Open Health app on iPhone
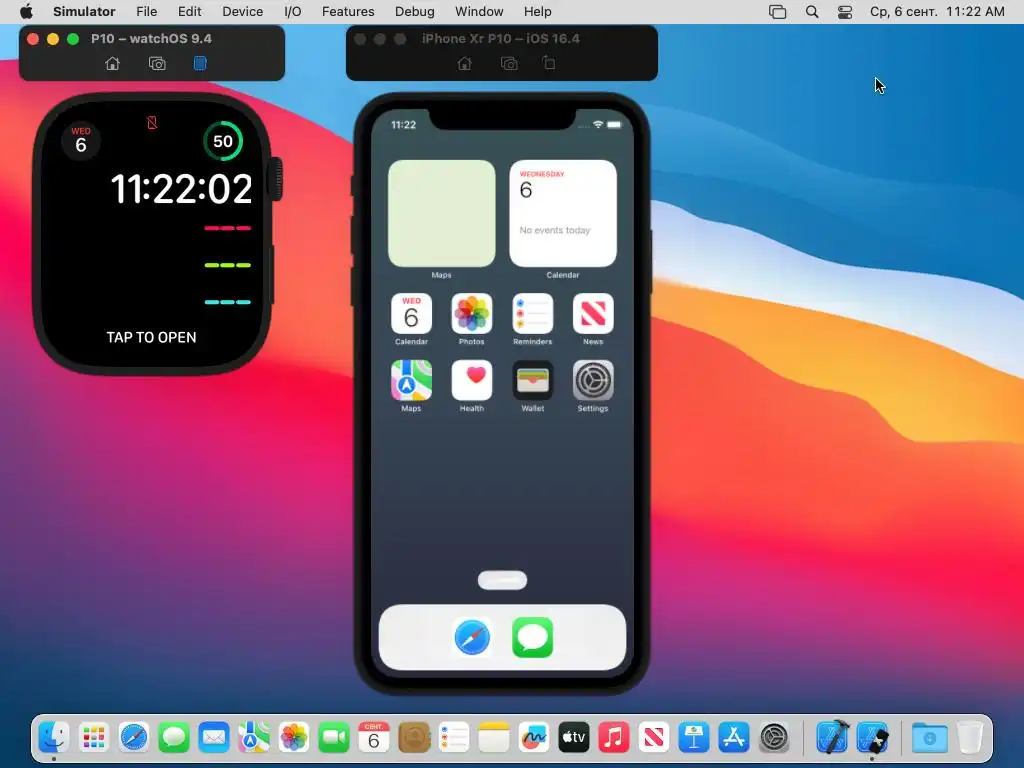The image size is (1024, 768). click(472, 380)
